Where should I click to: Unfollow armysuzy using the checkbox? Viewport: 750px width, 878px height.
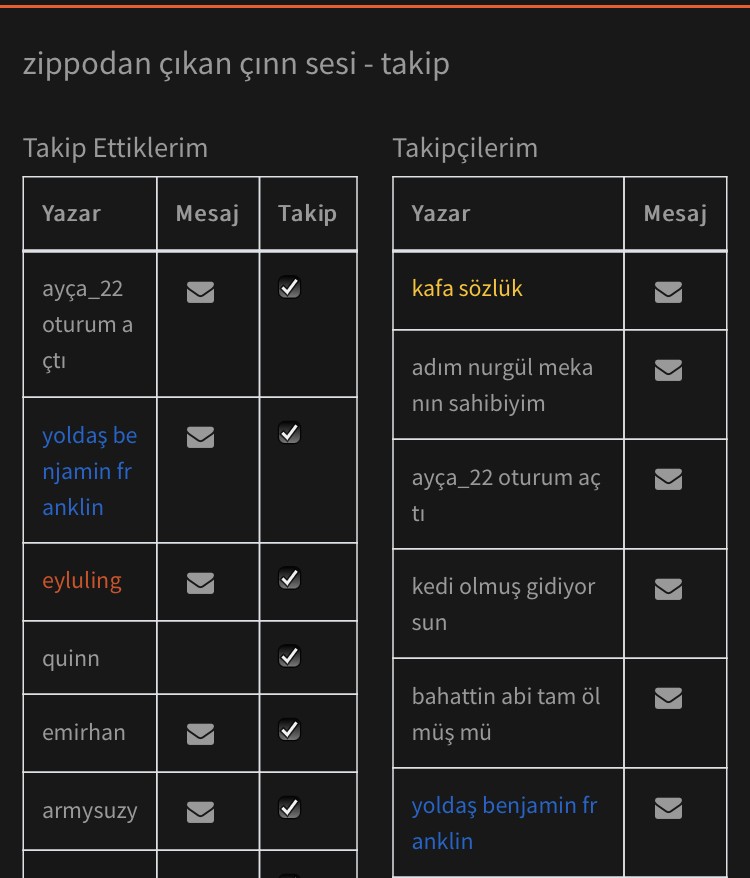(290, 807)
